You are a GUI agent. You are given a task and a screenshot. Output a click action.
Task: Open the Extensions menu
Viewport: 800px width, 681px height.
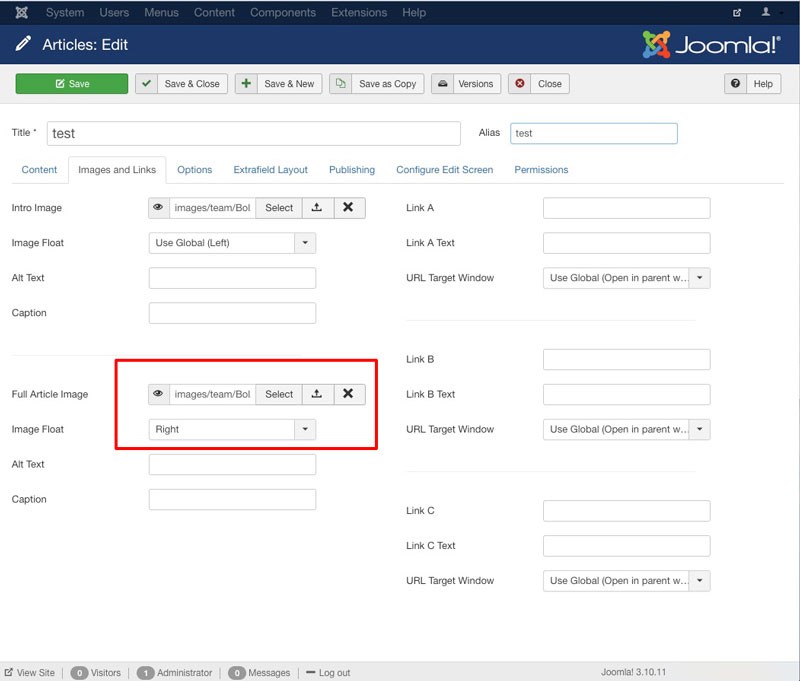[x=359, y=13]
